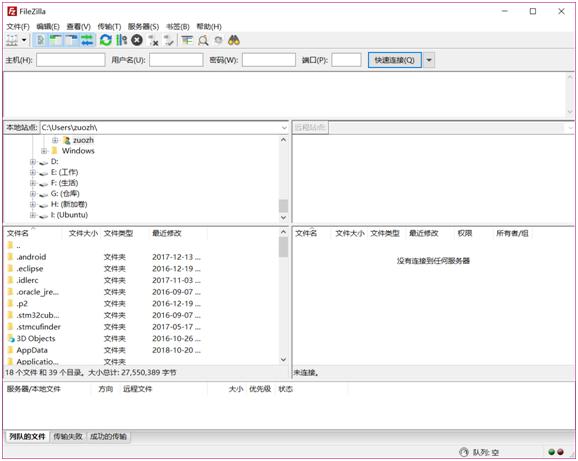
Task: Expand the F: (生活) drive node
Action: [x=33, y=183]
